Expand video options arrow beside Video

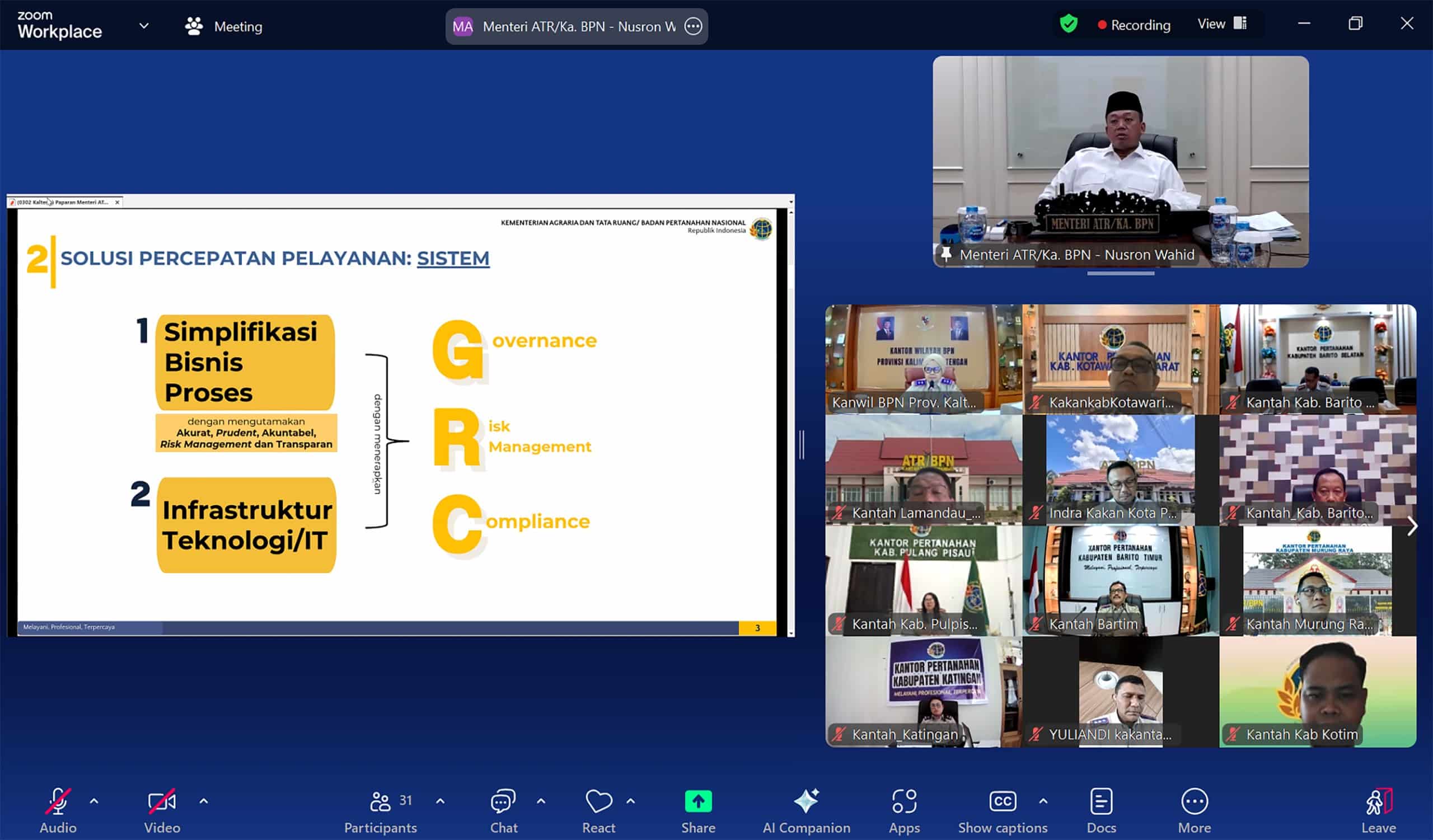click(204, 801)
